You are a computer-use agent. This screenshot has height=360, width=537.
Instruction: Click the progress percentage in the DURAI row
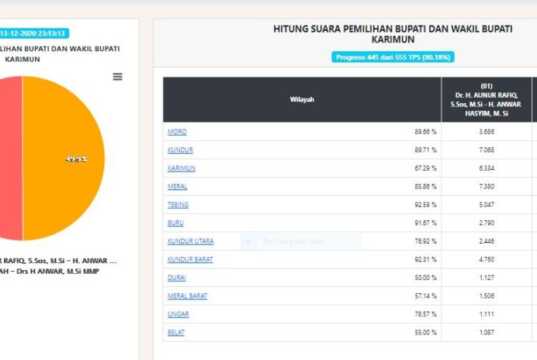(x=425, y=278)
